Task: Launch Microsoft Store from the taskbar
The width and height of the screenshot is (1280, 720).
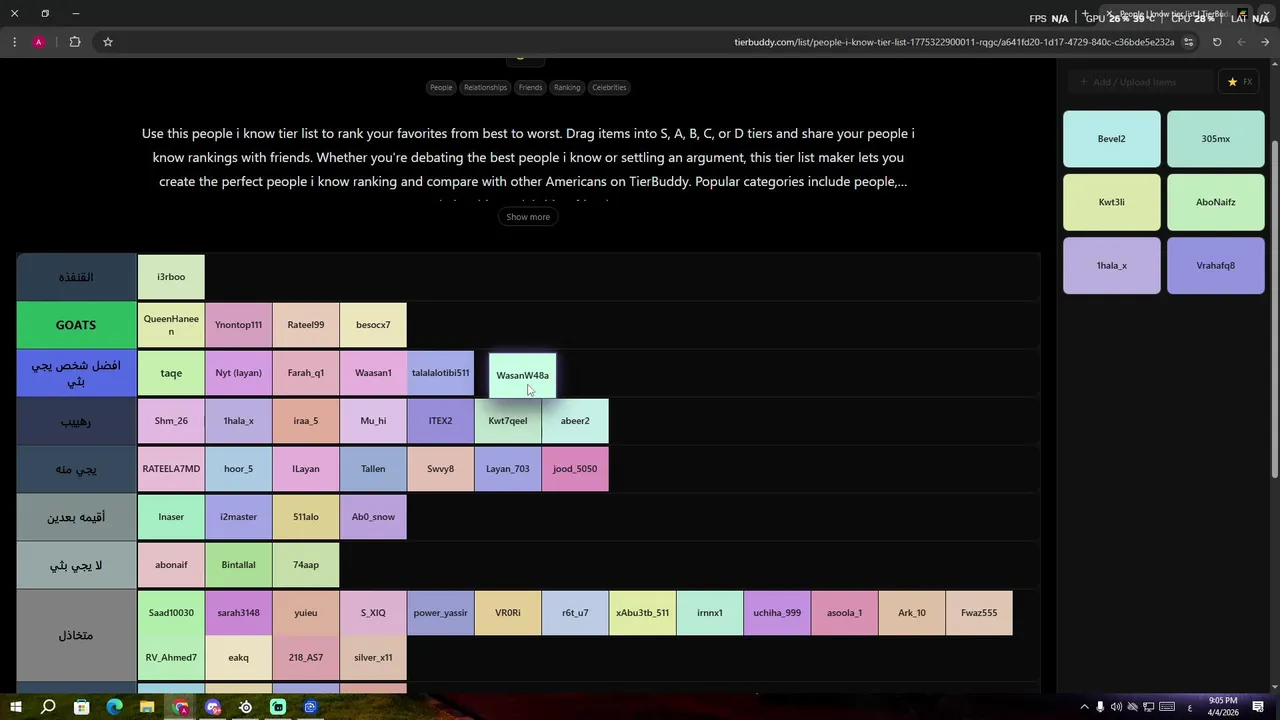Action: [81, 707]
